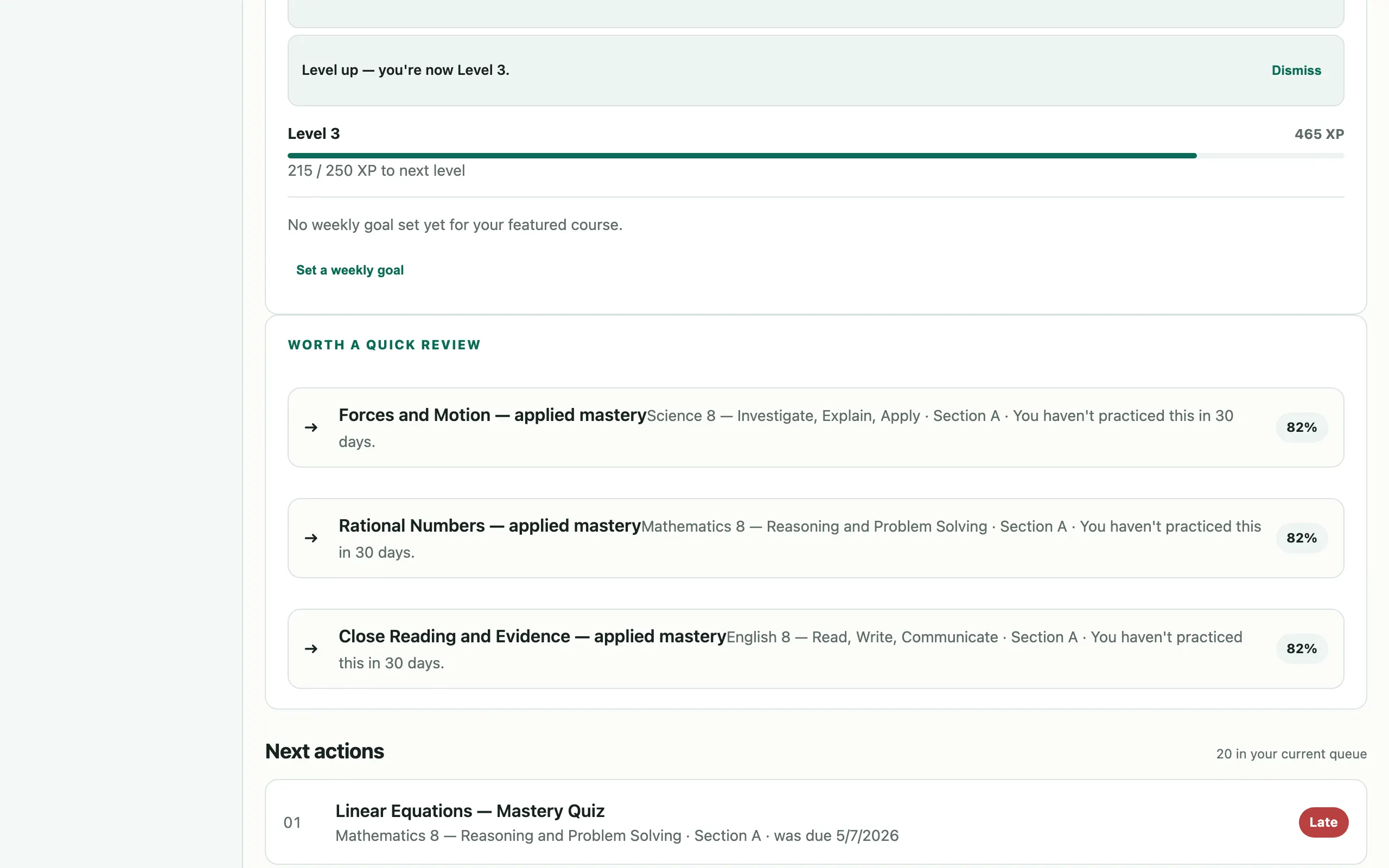This screenshot has height=868, width=1389.
Task: Click the 'was due 5/7/2026' subtitle of Linear Equations
Action: click(x=836, y=836)
